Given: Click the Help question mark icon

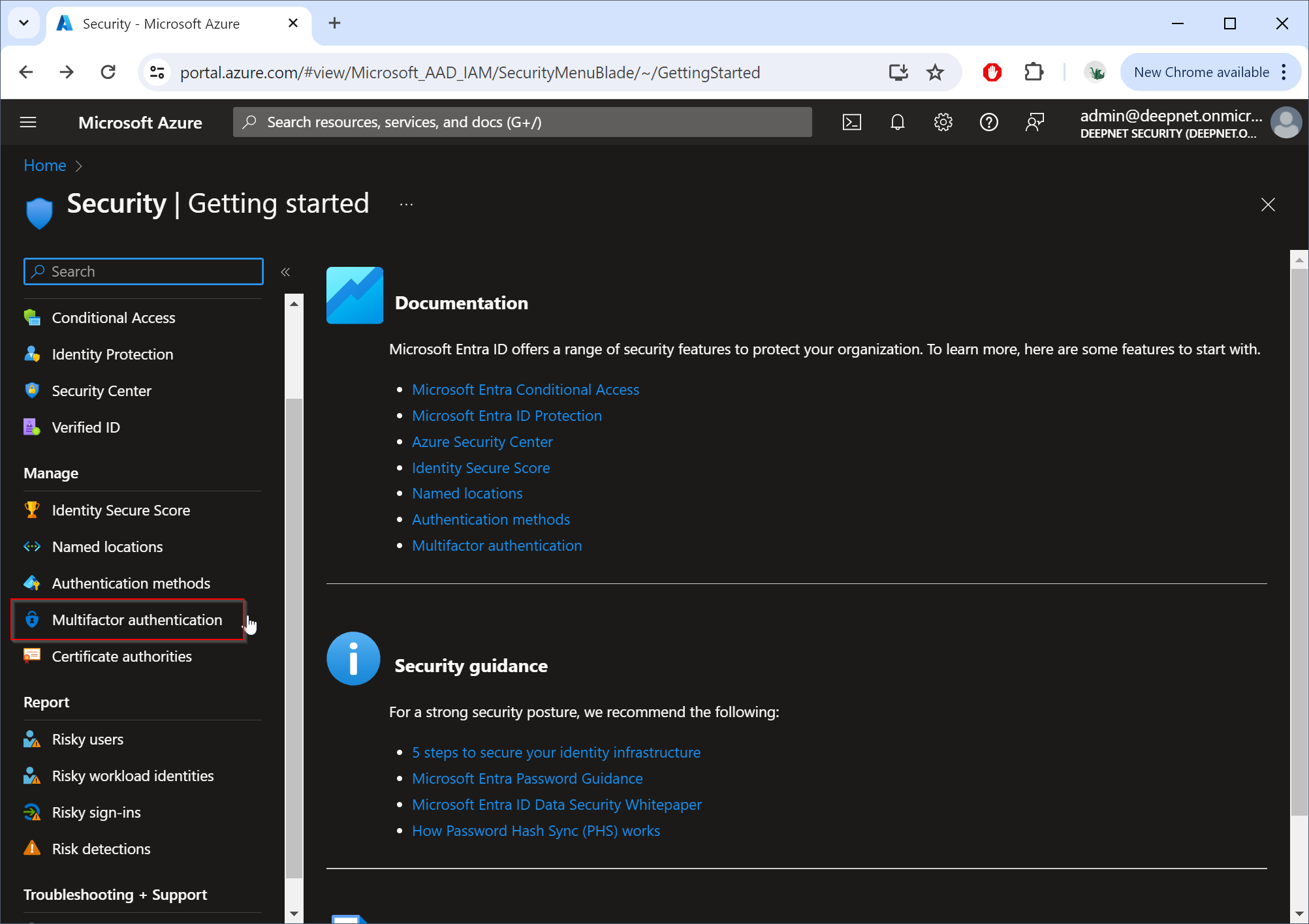Looking at the screenshot, I should click(988, 122).
